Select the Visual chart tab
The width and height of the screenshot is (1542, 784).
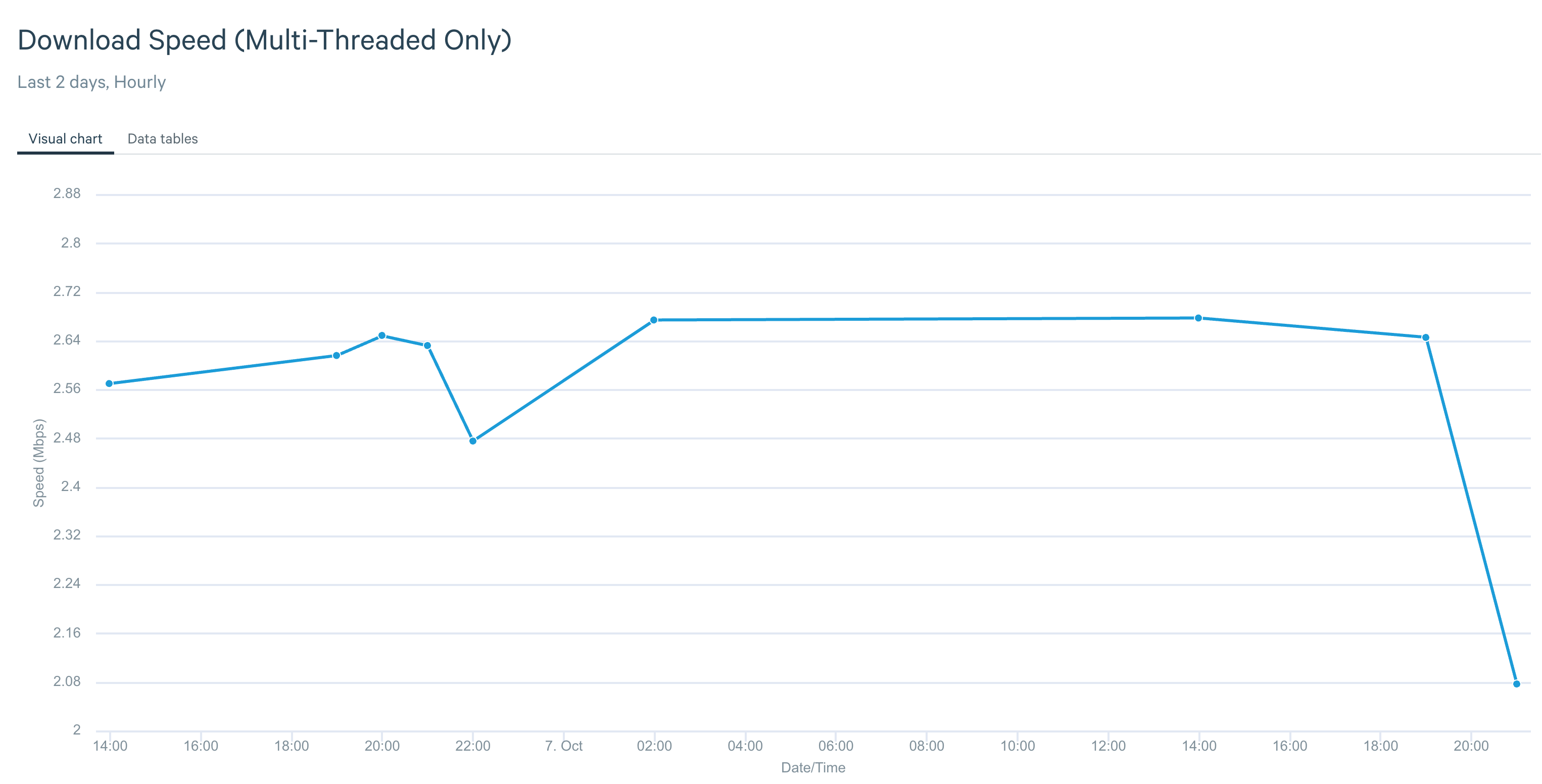click(65, 139)
